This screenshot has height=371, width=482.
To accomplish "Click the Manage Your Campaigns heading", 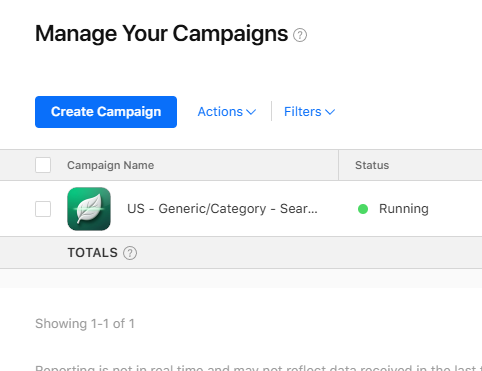I will (161, 34).
